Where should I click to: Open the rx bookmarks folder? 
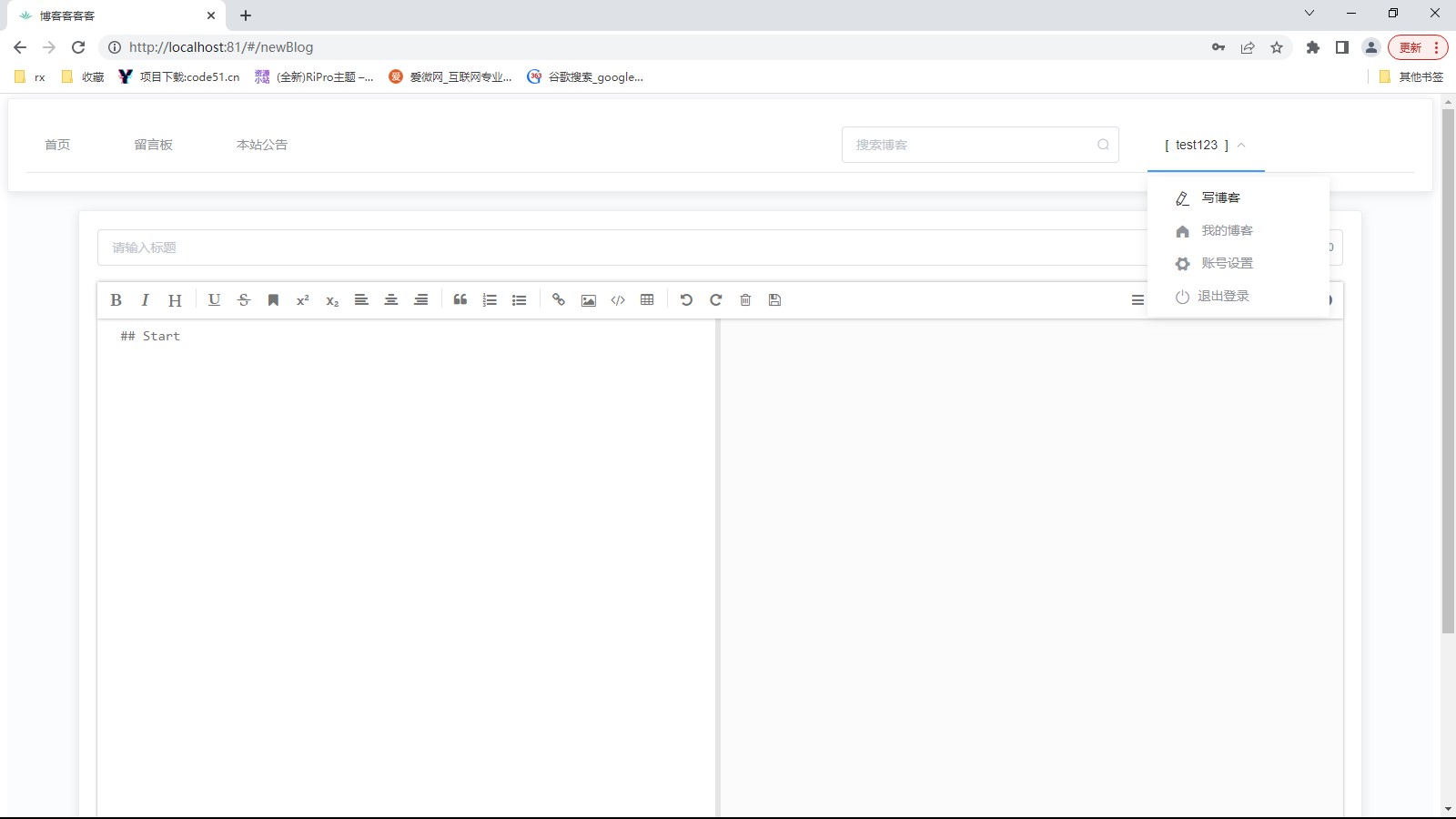[30, 77]
